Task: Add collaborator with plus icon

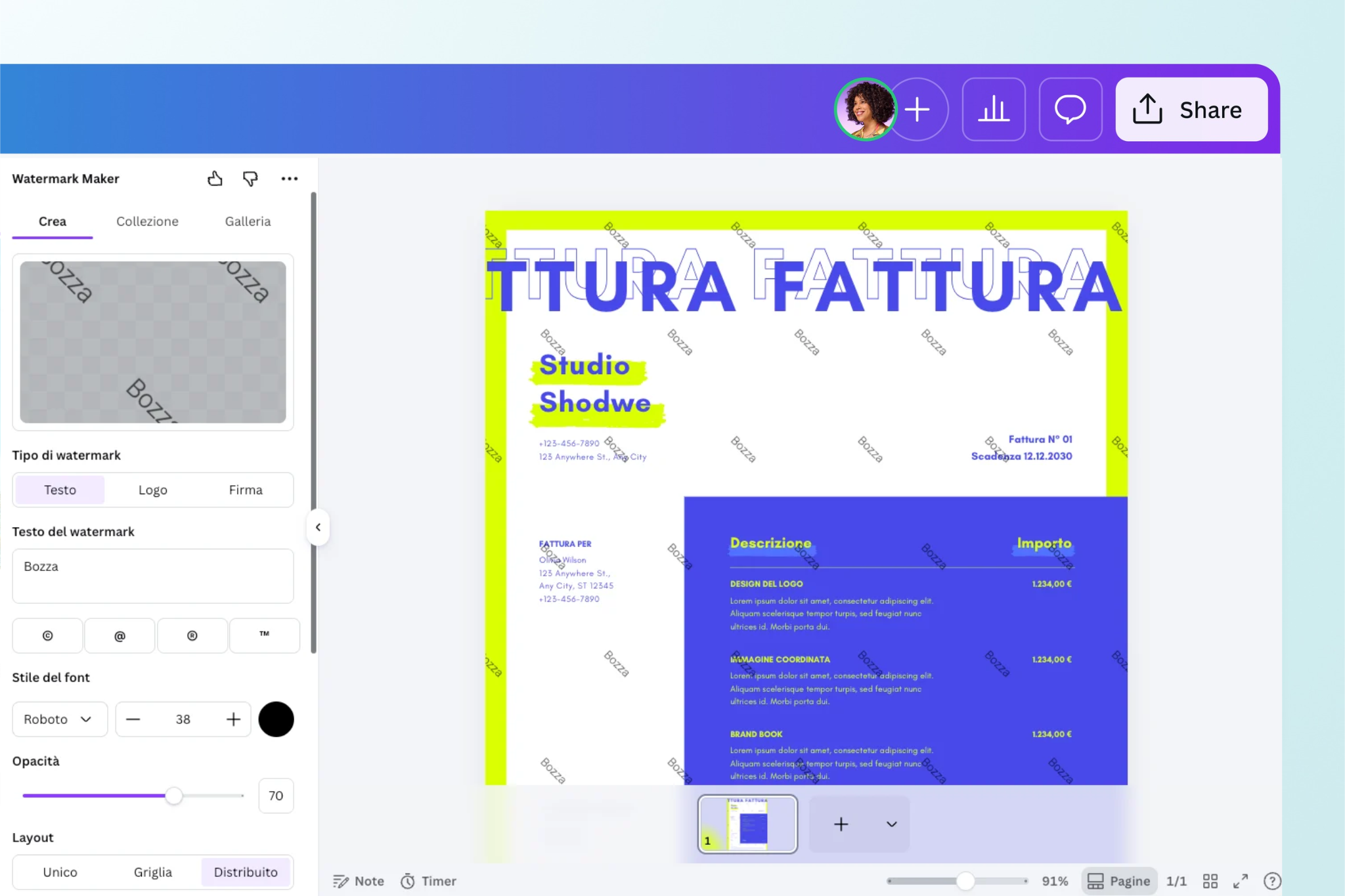Action: coord(917,109)
